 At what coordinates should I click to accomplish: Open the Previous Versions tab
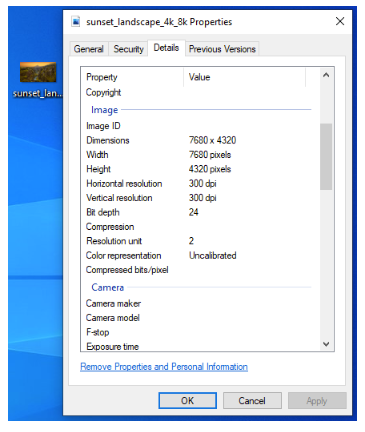point(222,49)
